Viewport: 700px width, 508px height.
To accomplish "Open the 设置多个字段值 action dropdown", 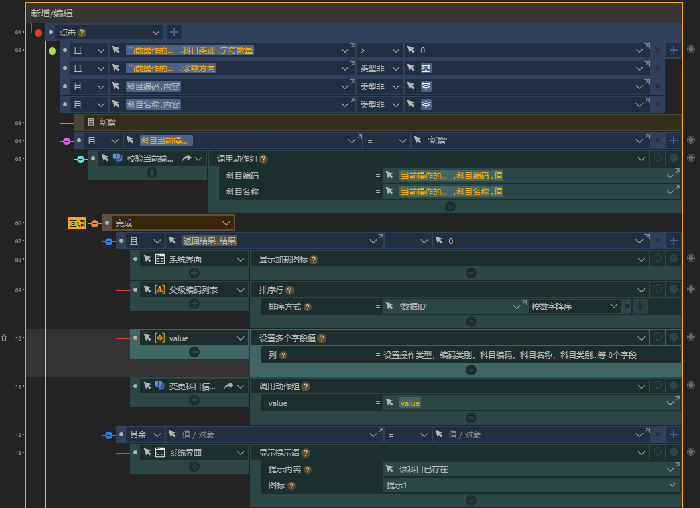I will coord(642,338).
